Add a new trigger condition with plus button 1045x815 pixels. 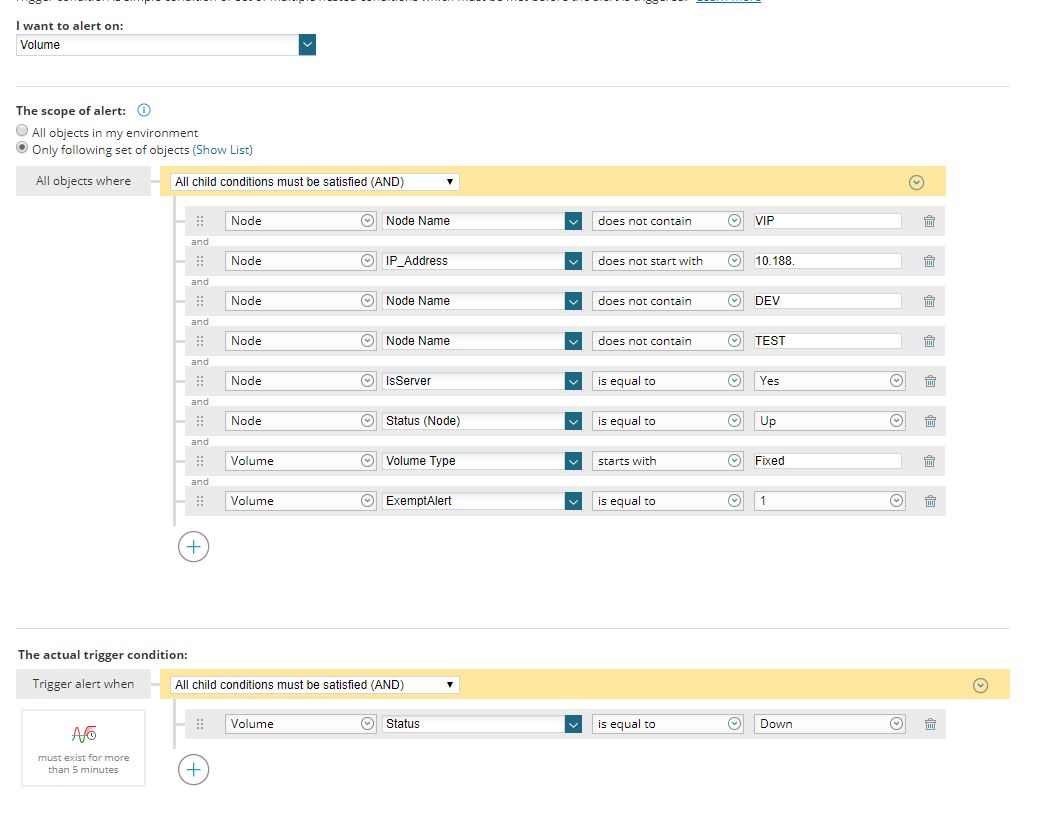tap(193, 770)
